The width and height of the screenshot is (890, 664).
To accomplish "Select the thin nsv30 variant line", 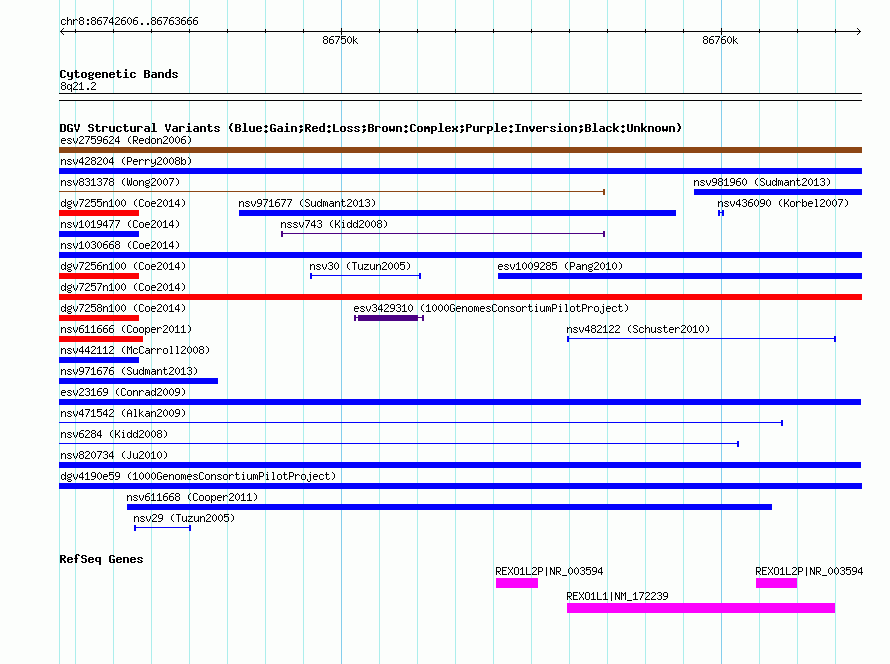I will [366, 276].
